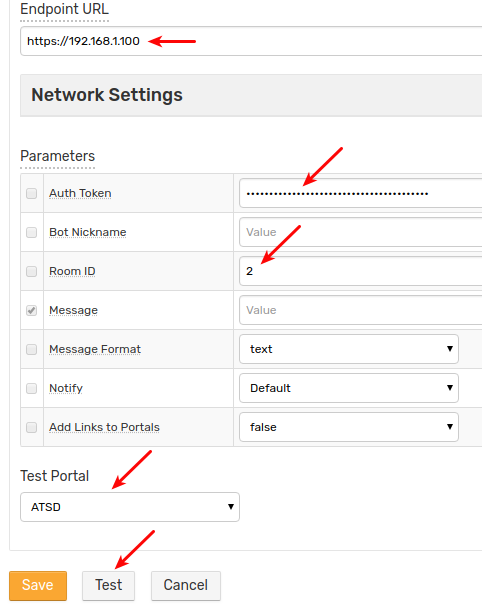
Task: Click the Room ID value field
Action: pyautogui.click(x=360, y=271)
